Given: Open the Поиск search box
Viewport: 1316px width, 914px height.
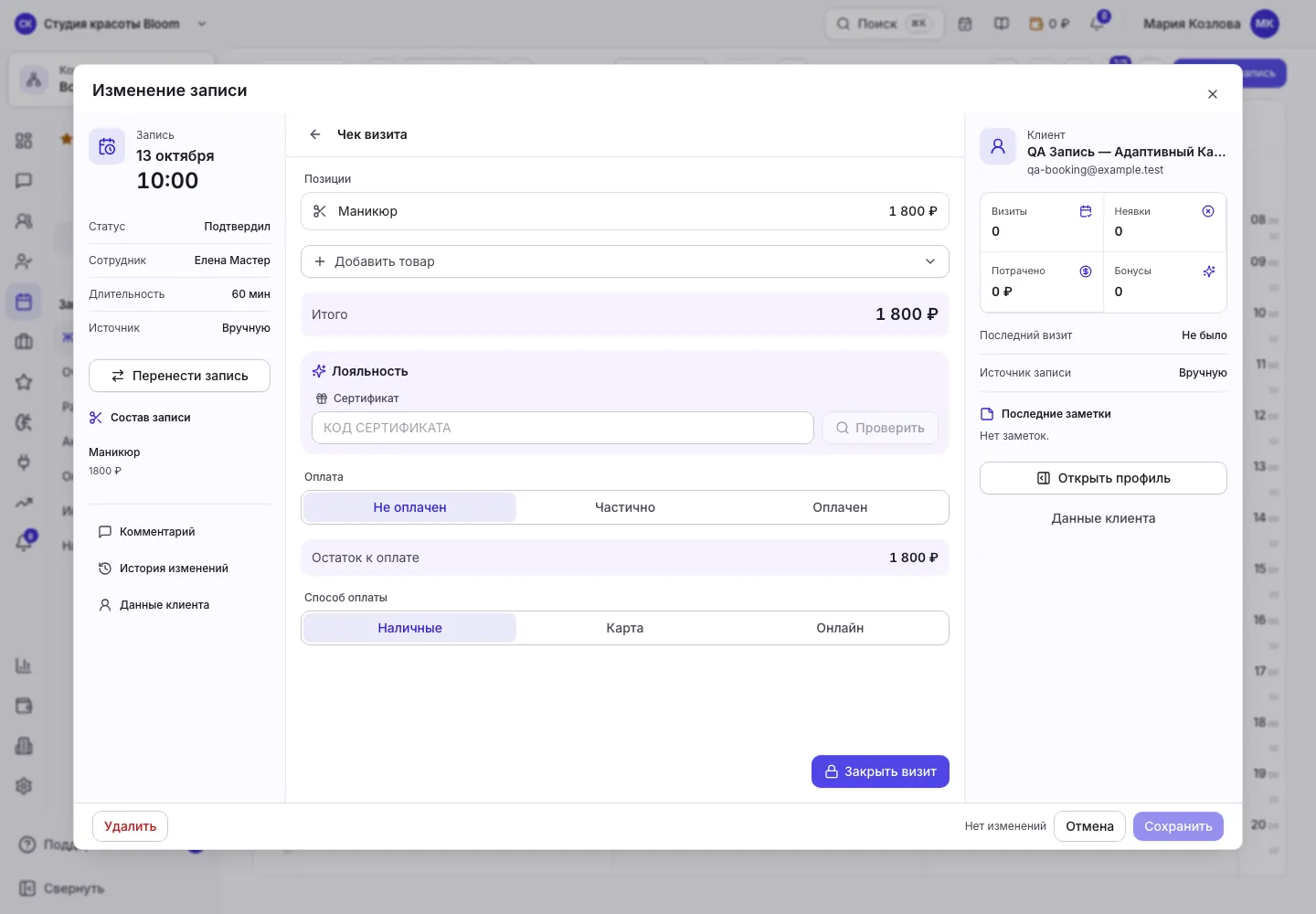Looking at the screenshot, I should (884, 24).
